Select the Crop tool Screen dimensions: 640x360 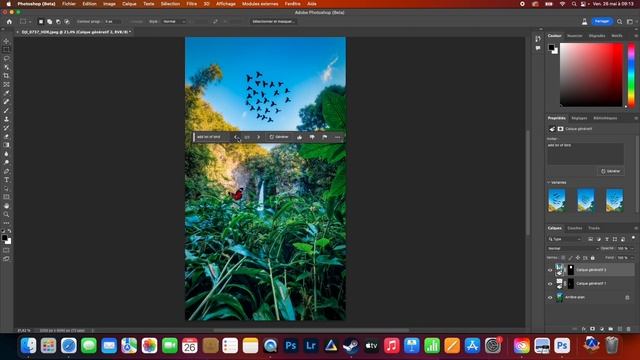coord(6,76)
